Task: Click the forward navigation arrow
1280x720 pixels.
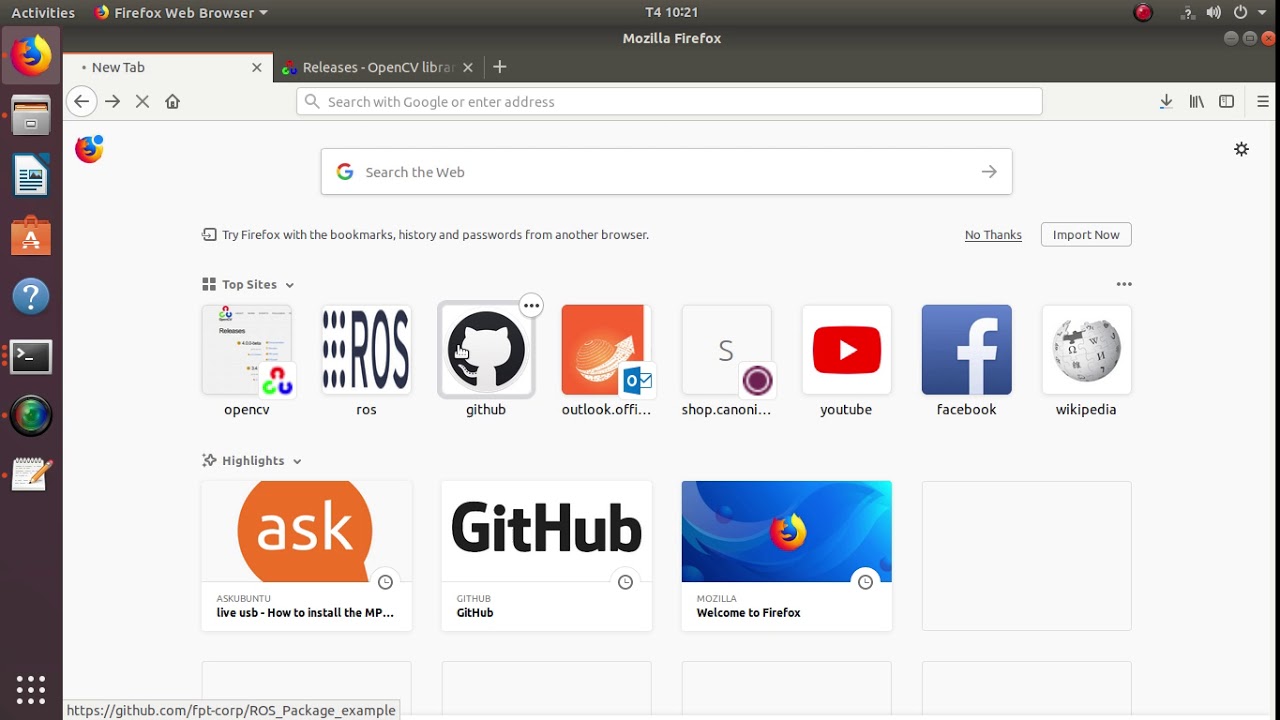Action: pyautogui.click(x=113, y=101)
